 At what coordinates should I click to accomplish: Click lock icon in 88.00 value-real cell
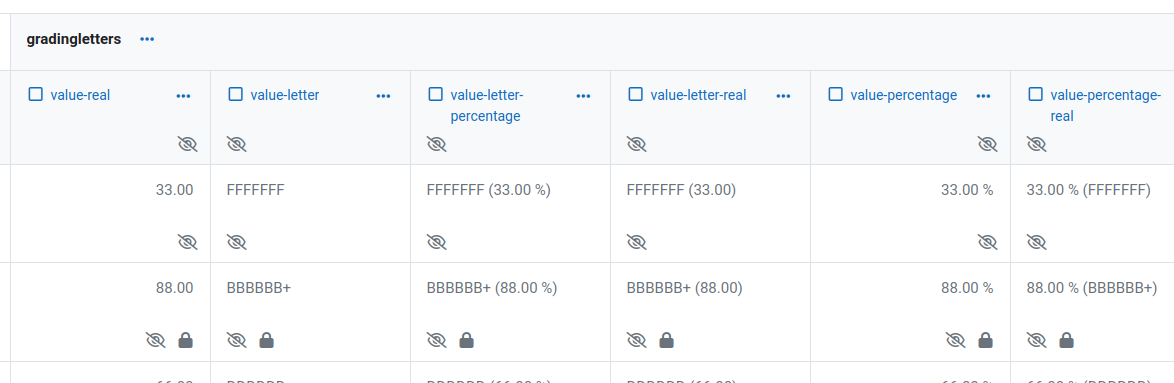pos(185,340)
